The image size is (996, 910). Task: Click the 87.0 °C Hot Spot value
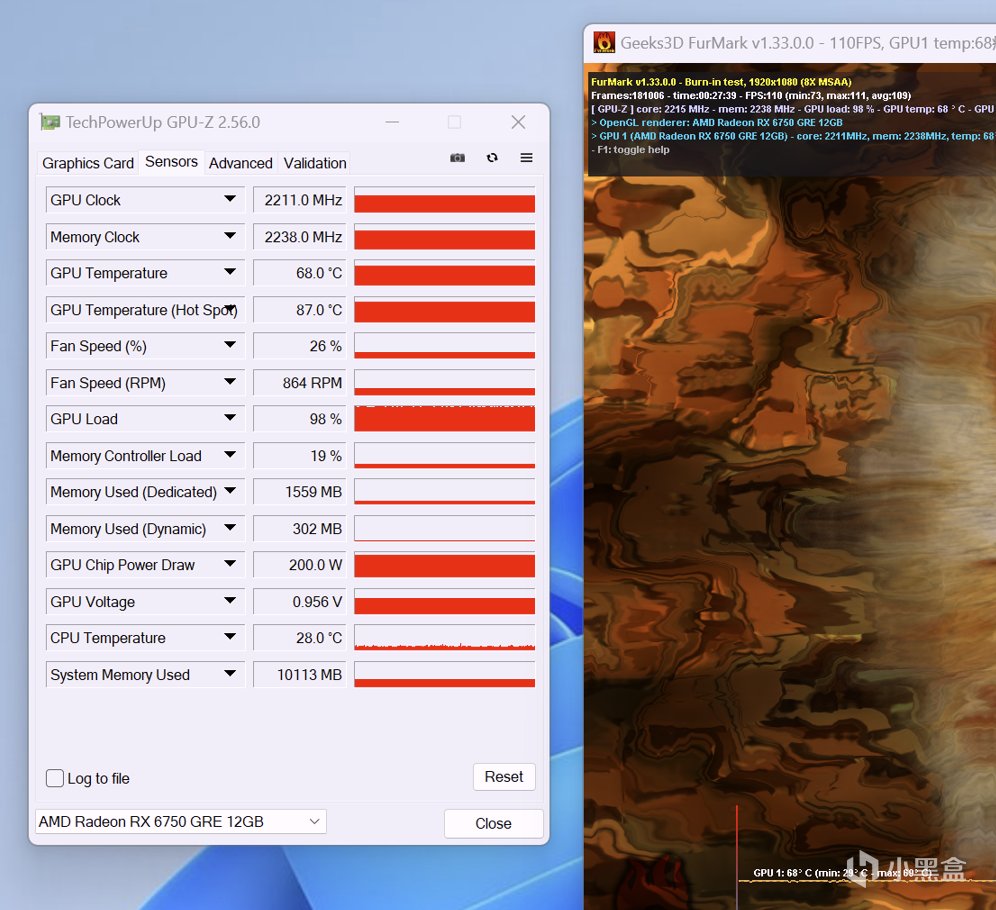(x=300, y=310)
